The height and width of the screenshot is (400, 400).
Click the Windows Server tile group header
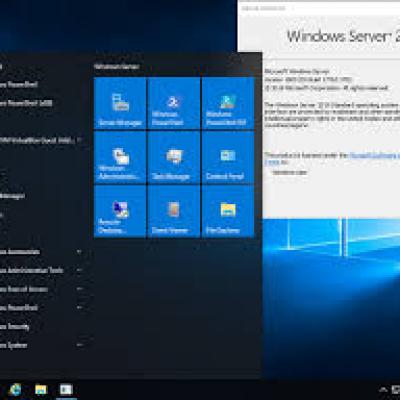click(117, 67)
